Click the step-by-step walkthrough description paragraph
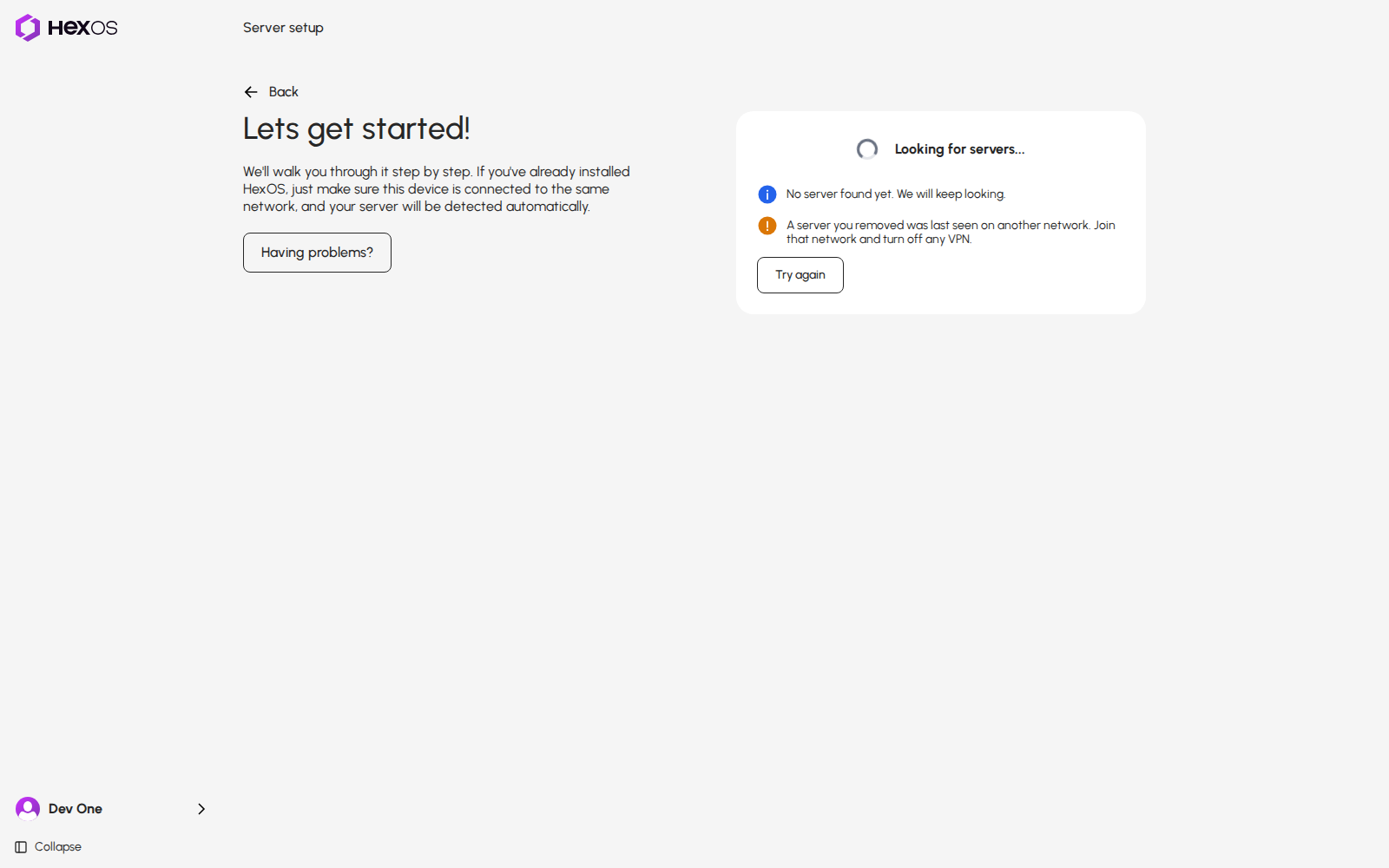 pos(437,189)
